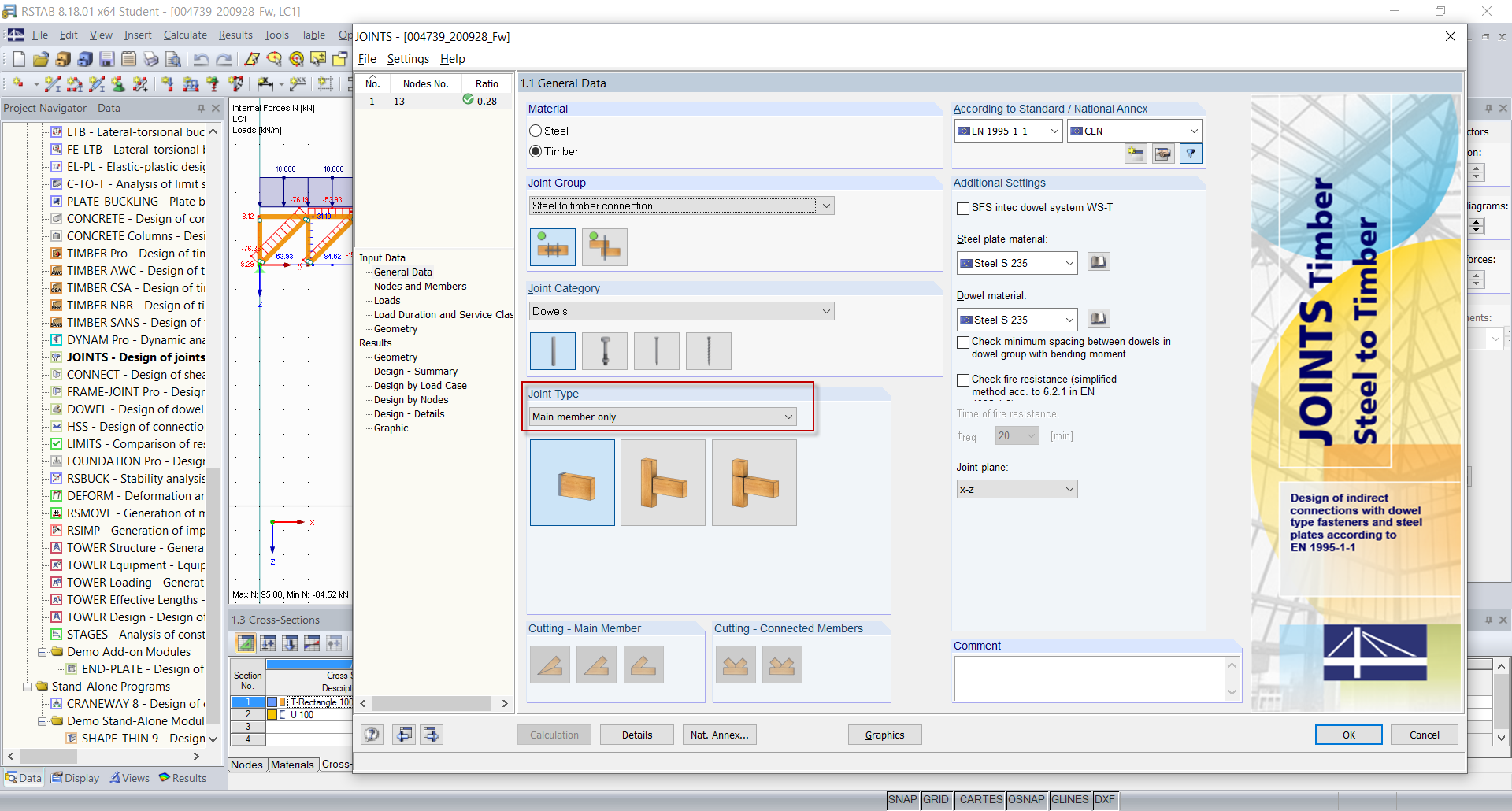This screenshot has height=811, width=1512.
Task: Open 'Design by Load Case' results item
Action: pyautogui.click(x=421, y=386)
